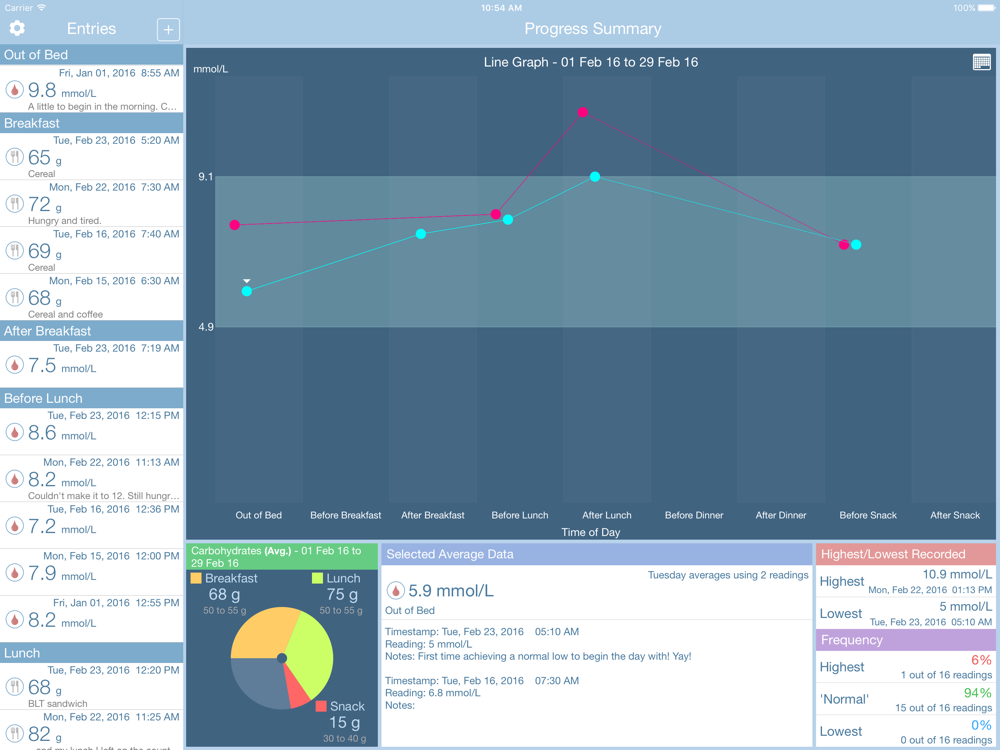Tap the 'Timestamp: Tue, Feb 23, 2016 05:10 AM' line
The height and width of the screenshot is (750, 1000).
coord(482,632)
